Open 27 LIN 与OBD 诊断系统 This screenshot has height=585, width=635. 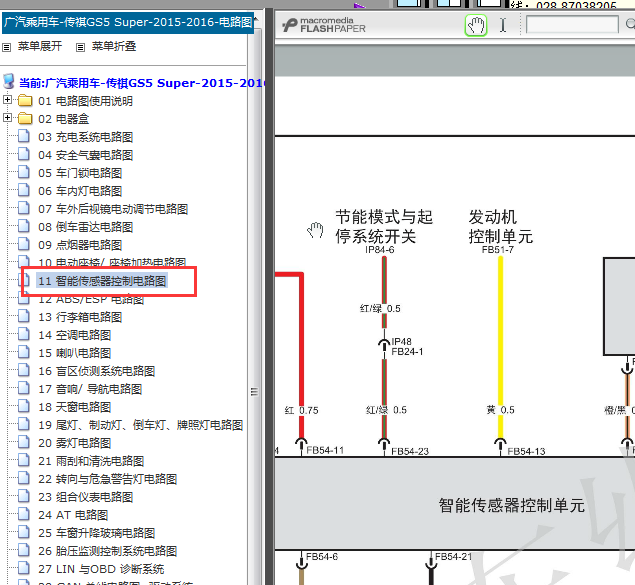[x=101, y=569]
